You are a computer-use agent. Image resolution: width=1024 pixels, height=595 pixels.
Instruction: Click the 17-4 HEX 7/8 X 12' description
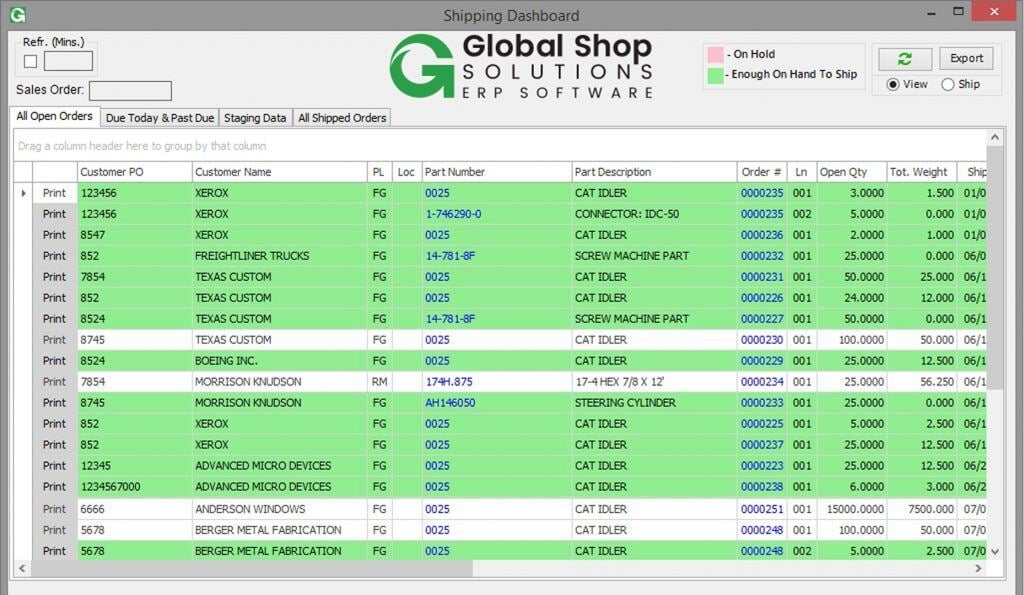coord(654,381)
